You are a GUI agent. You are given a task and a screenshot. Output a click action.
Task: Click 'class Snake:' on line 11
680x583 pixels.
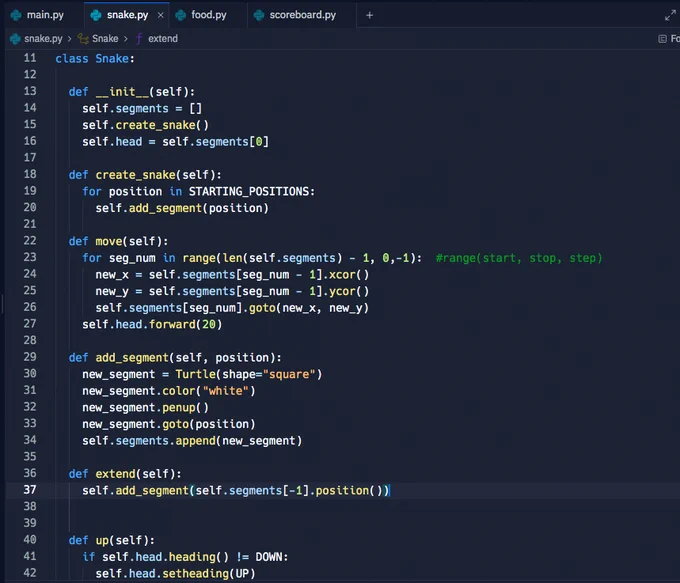click(95, 59)
